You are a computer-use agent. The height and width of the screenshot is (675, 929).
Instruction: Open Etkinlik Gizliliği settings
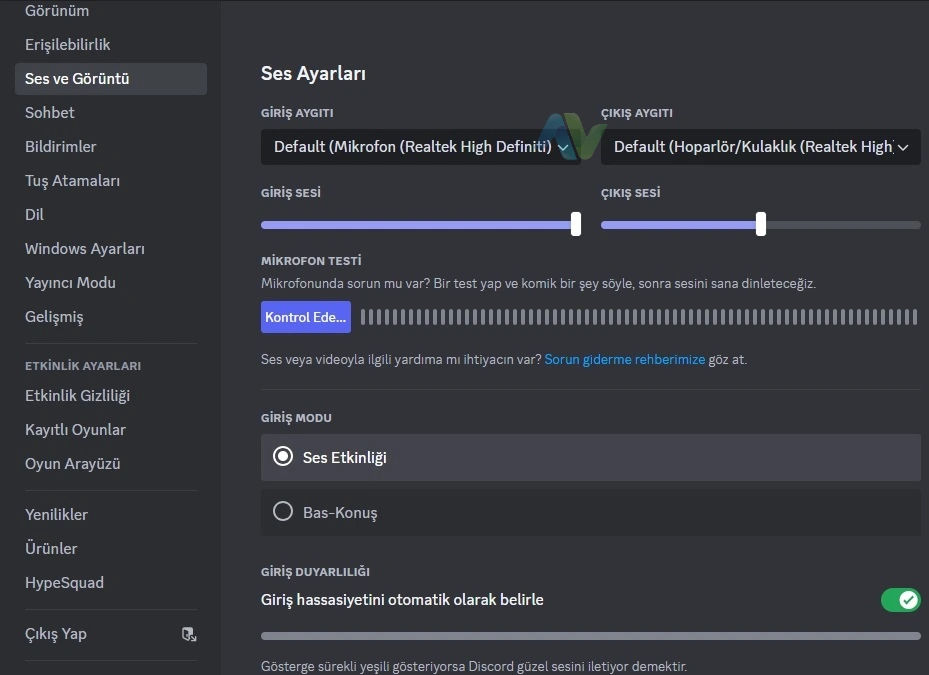click(77, 396)
